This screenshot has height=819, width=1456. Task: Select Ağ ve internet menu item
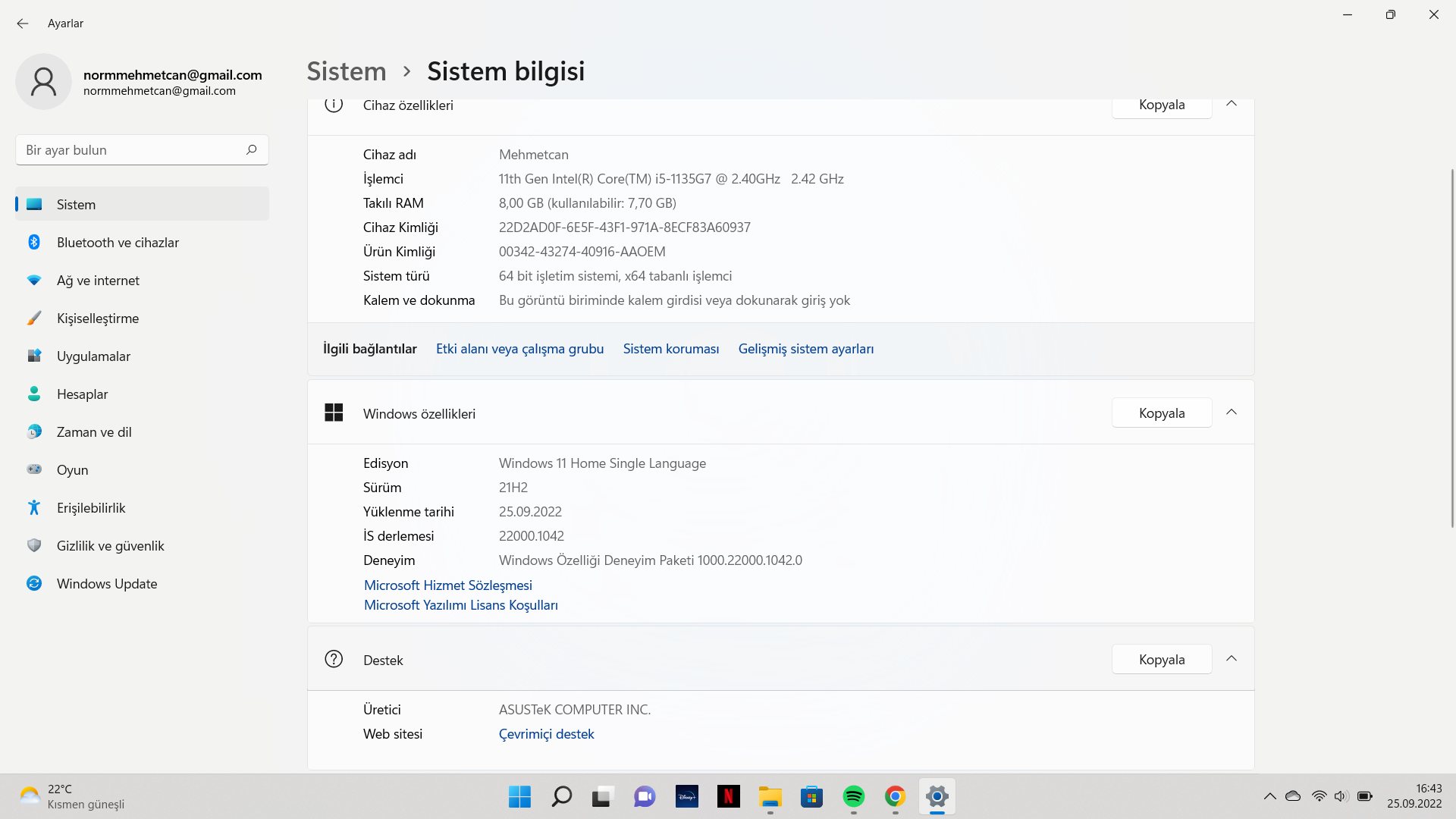tap(98, 281)
